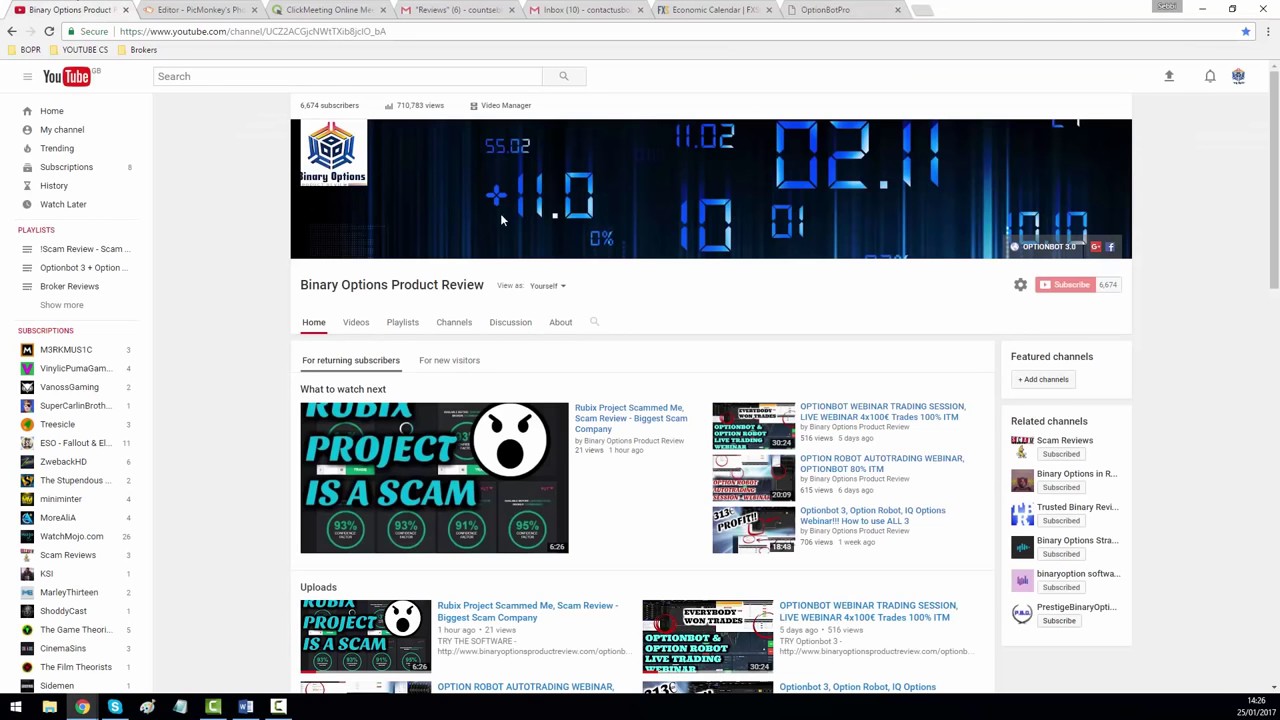
Task: Switch to the Economic Calendar browser tab
Action: (x=712, y=10)
